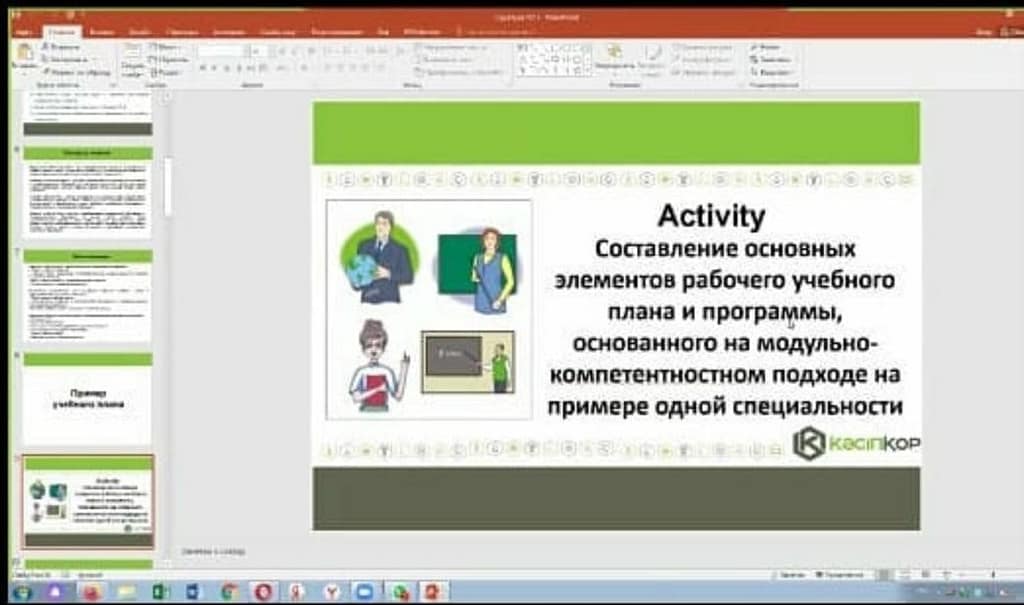The height and width of the screenshot is (605, 1024).
Task: Click the Windows Start button
Action: [x=21, y=592]
